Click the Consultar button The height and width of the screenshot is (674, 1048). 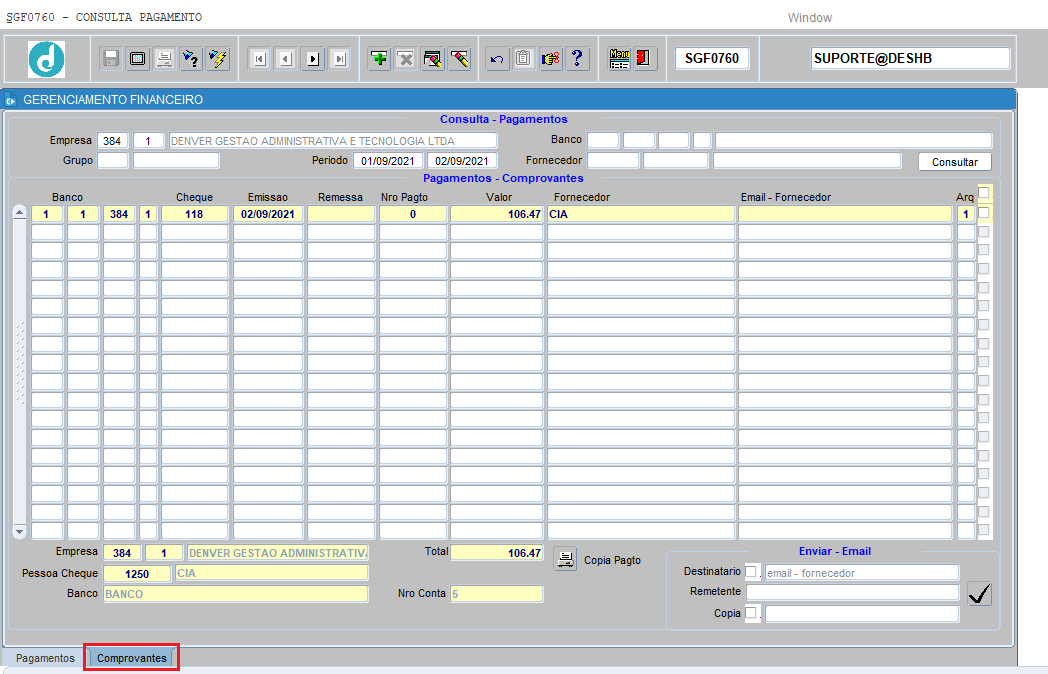954,162
